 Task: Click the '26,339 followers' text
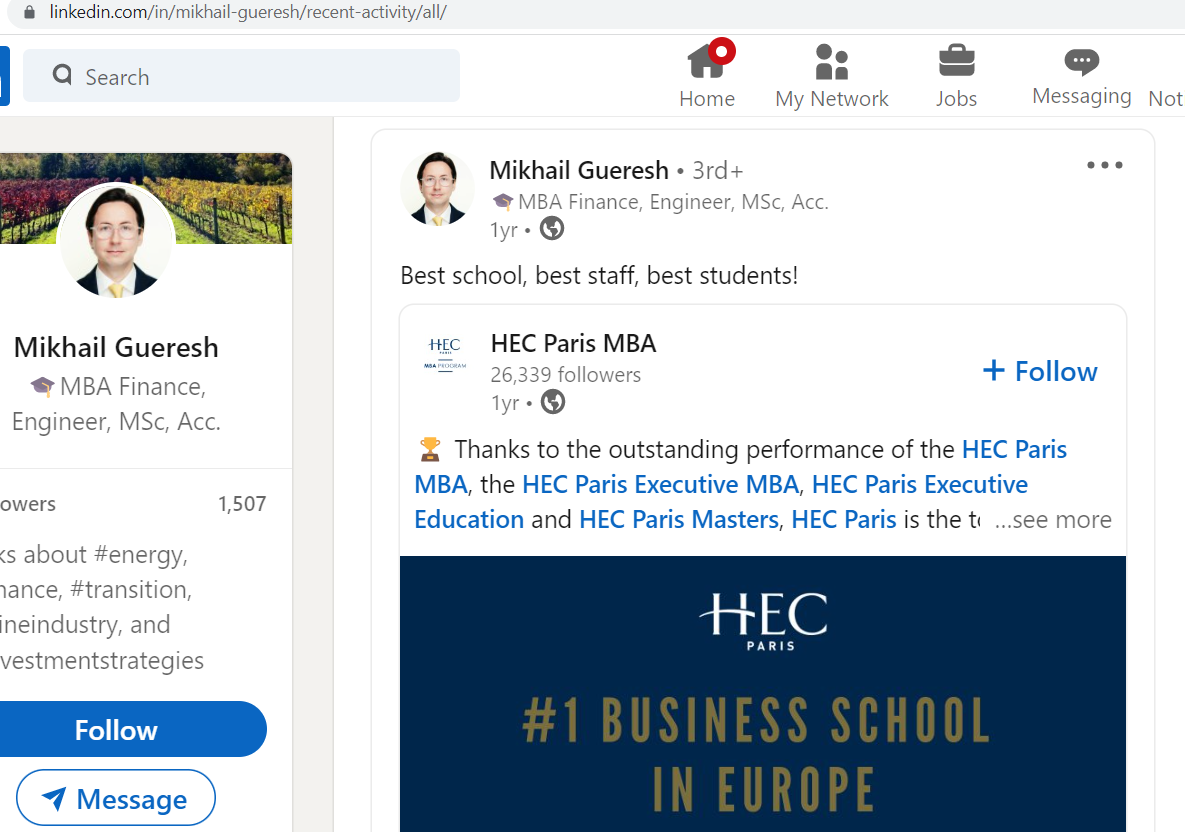tap(565, 375)
